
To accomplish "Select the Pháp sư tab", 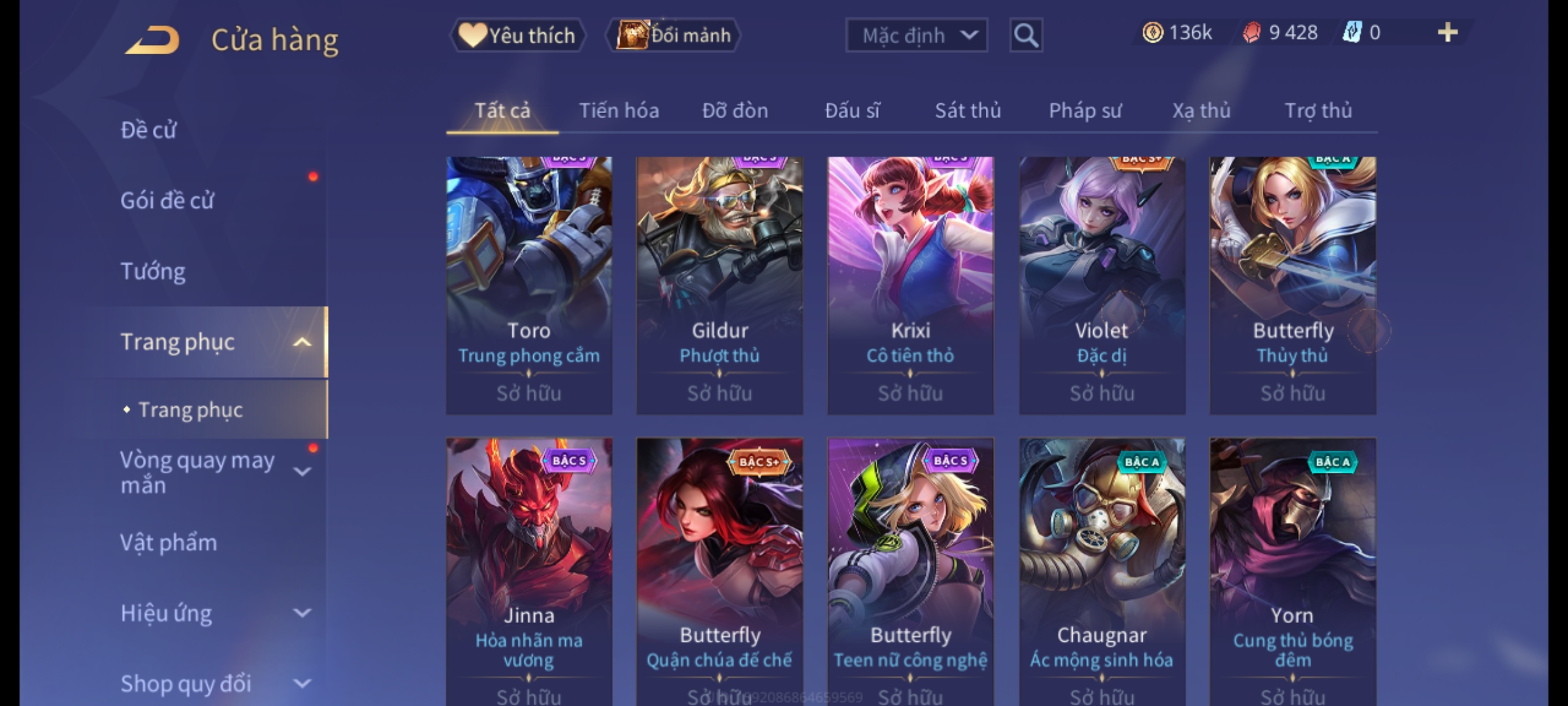I will tap(1085, 110).
